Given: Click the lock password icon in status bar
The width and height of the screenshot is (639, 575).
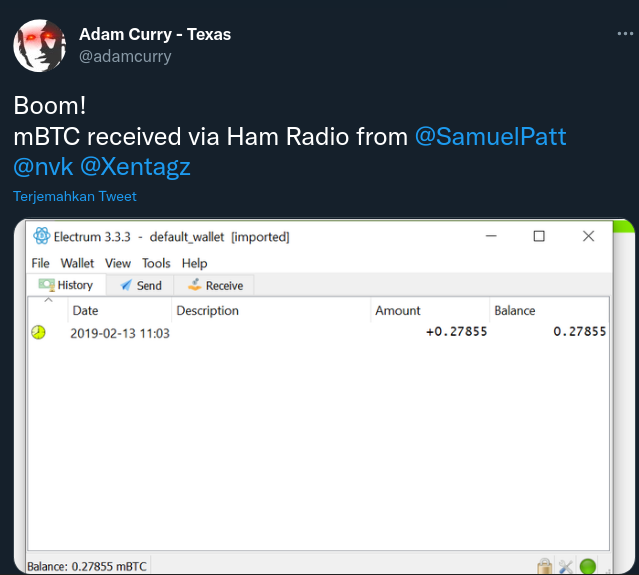Looking at the screenshot, I should pos(544,566).
